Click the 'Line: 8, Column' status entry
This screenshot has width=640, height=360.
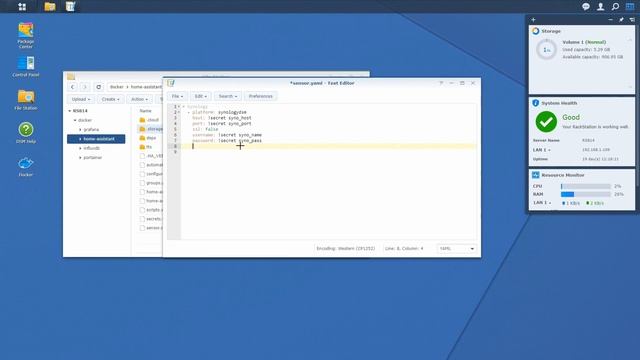tap(404, 249)
